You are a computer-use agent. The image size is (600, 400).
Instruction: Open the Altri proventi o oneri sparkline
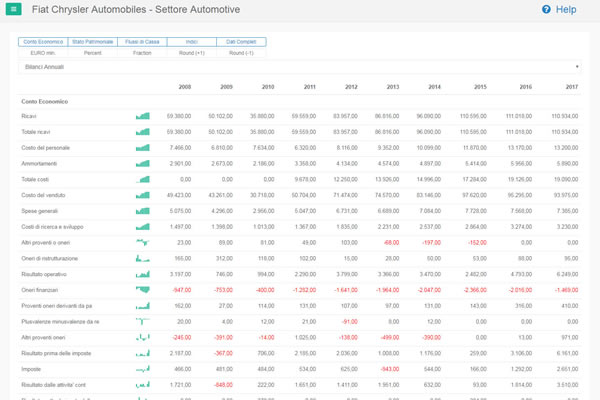143,242
